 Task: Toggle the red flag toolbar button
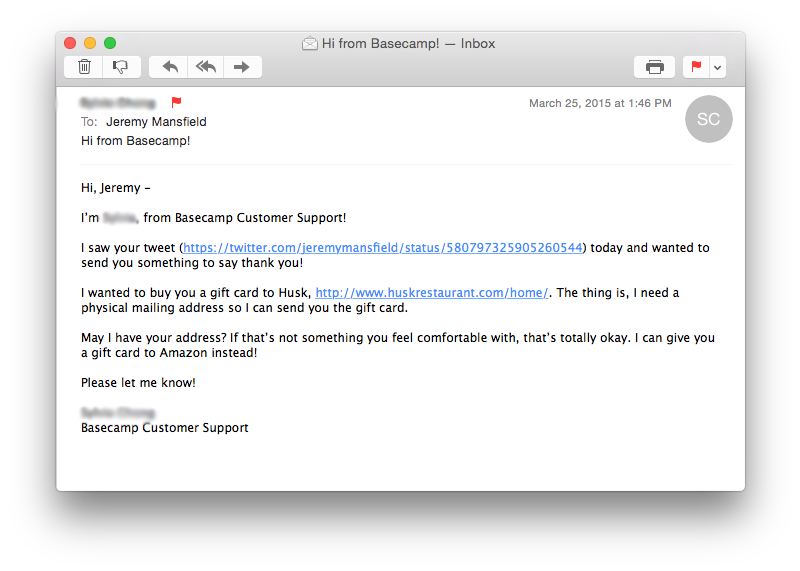696,67
